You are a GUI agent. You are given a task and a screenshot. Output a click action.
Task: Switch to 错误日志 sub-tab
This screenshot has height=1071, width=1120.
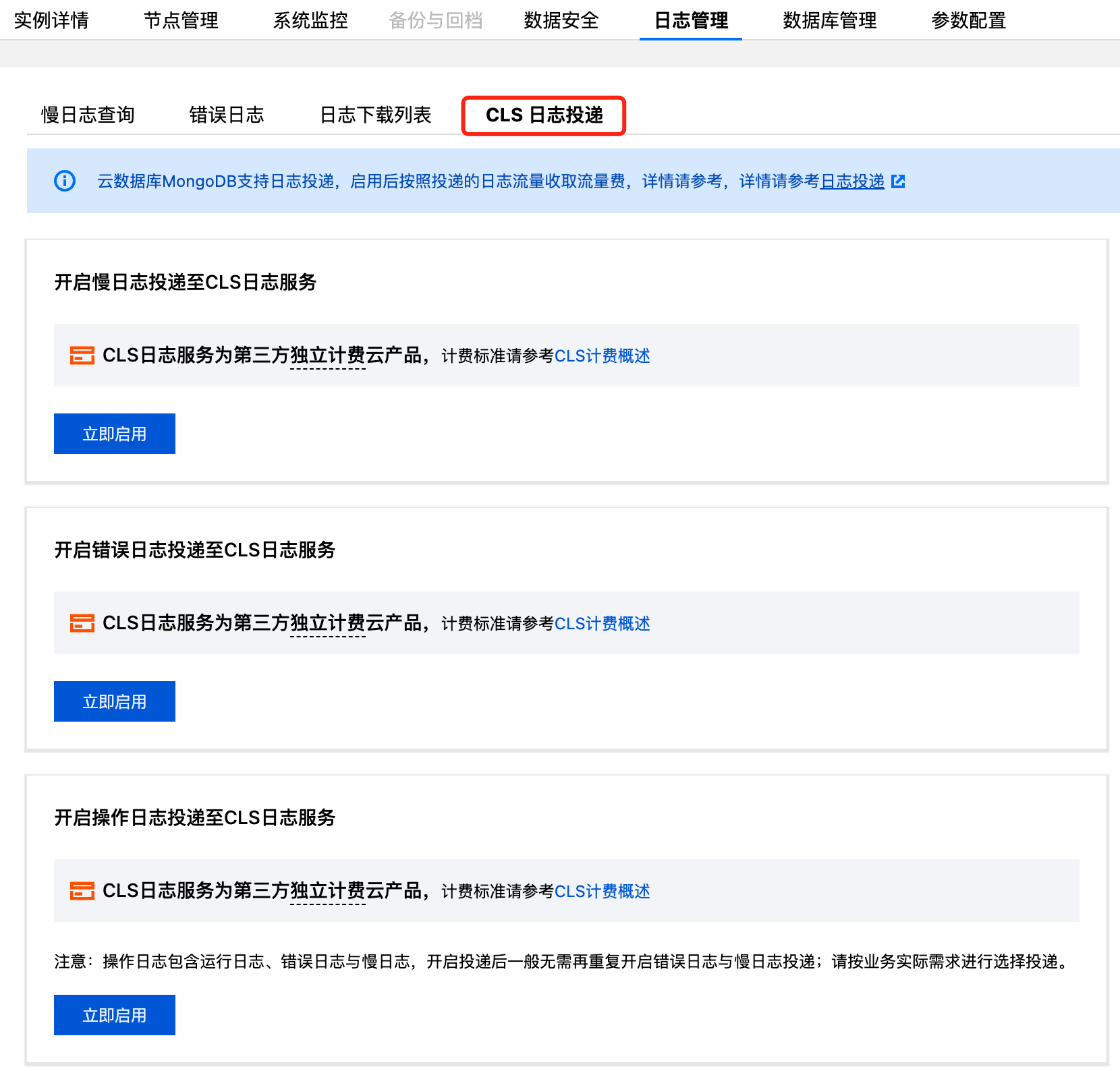(x=227, y=115)
